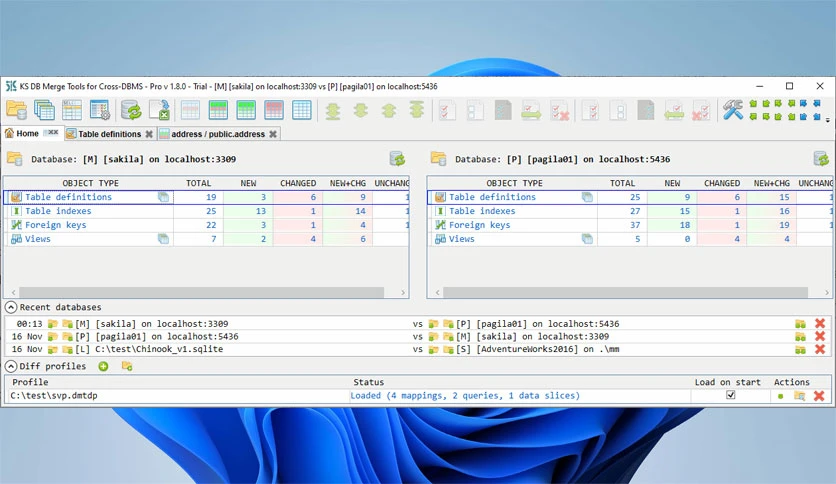Screen dimensions: 836x484
Task: Click the all-red rows table toolbar icon
Action: pos(274,110)
